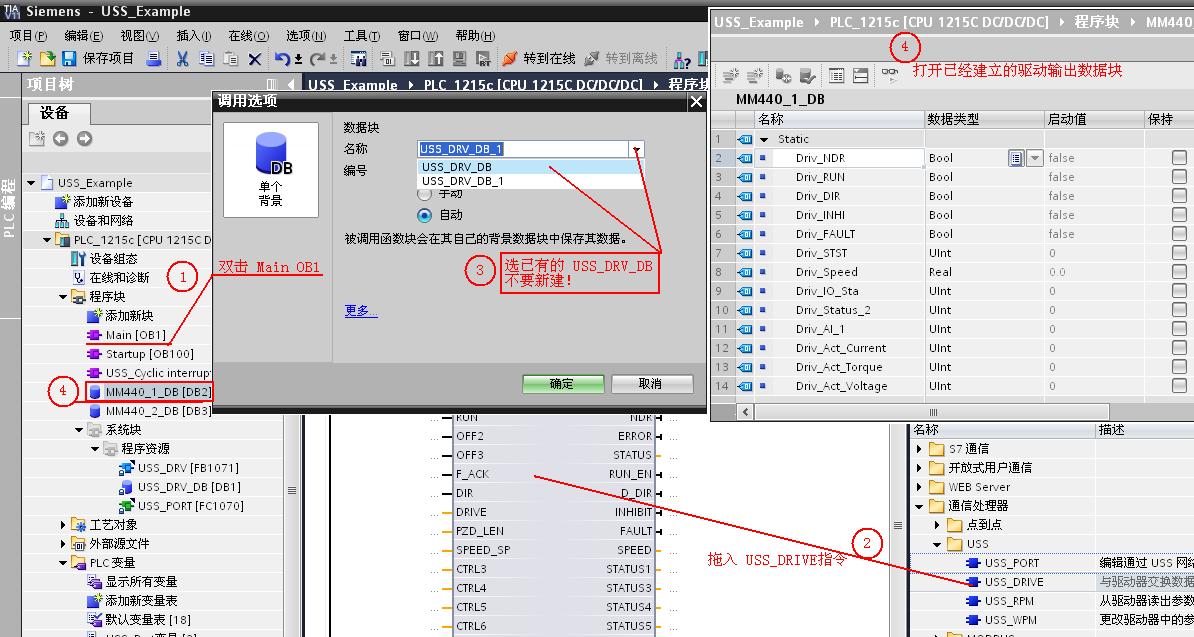This screenshot has height=637, width=1194.
Task: Click the 确定 button in dialog
Action: (x=563, y=384)
